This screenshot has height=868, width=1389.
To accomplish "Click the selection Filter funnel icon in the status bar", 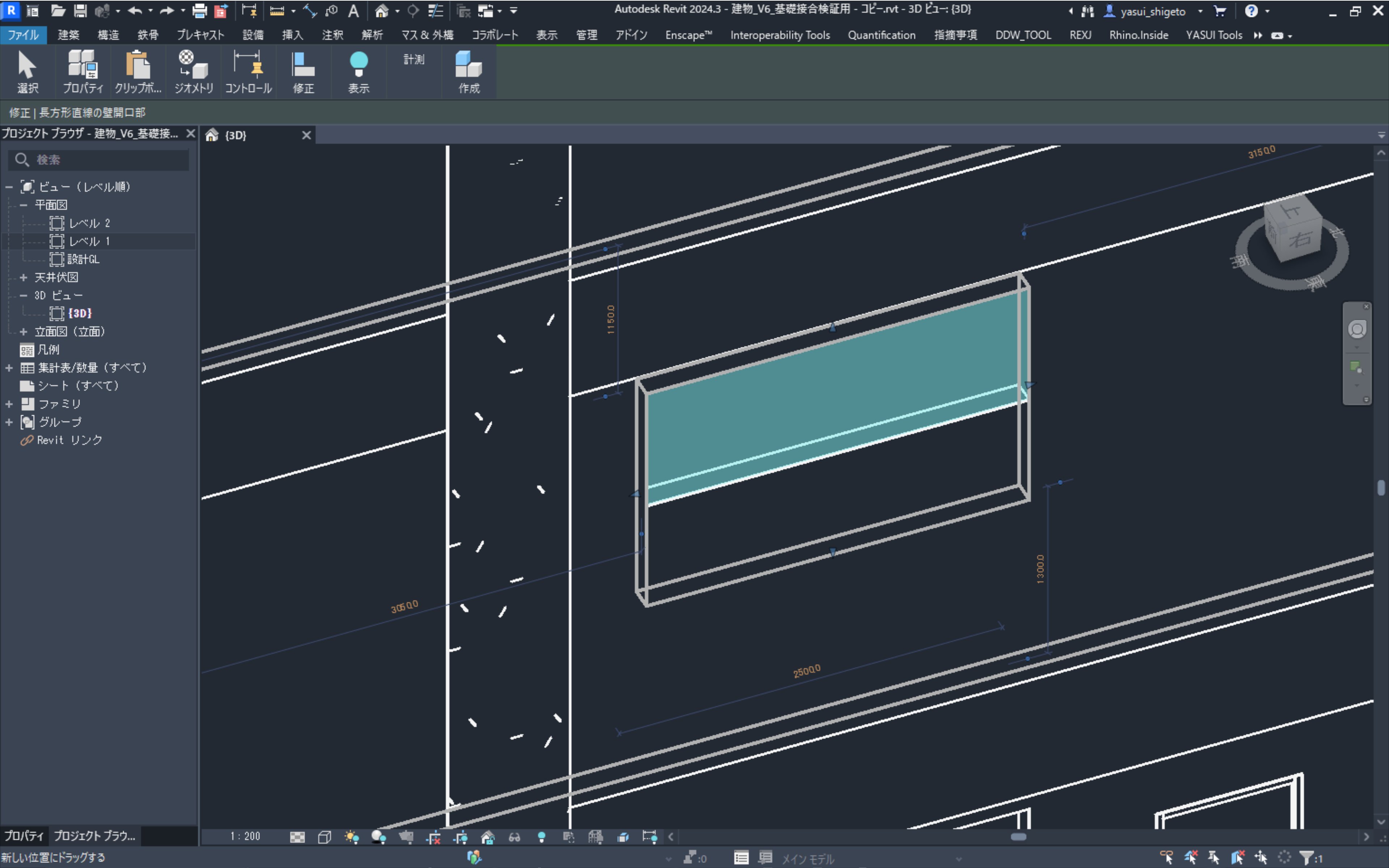I will coord(1307,858).
